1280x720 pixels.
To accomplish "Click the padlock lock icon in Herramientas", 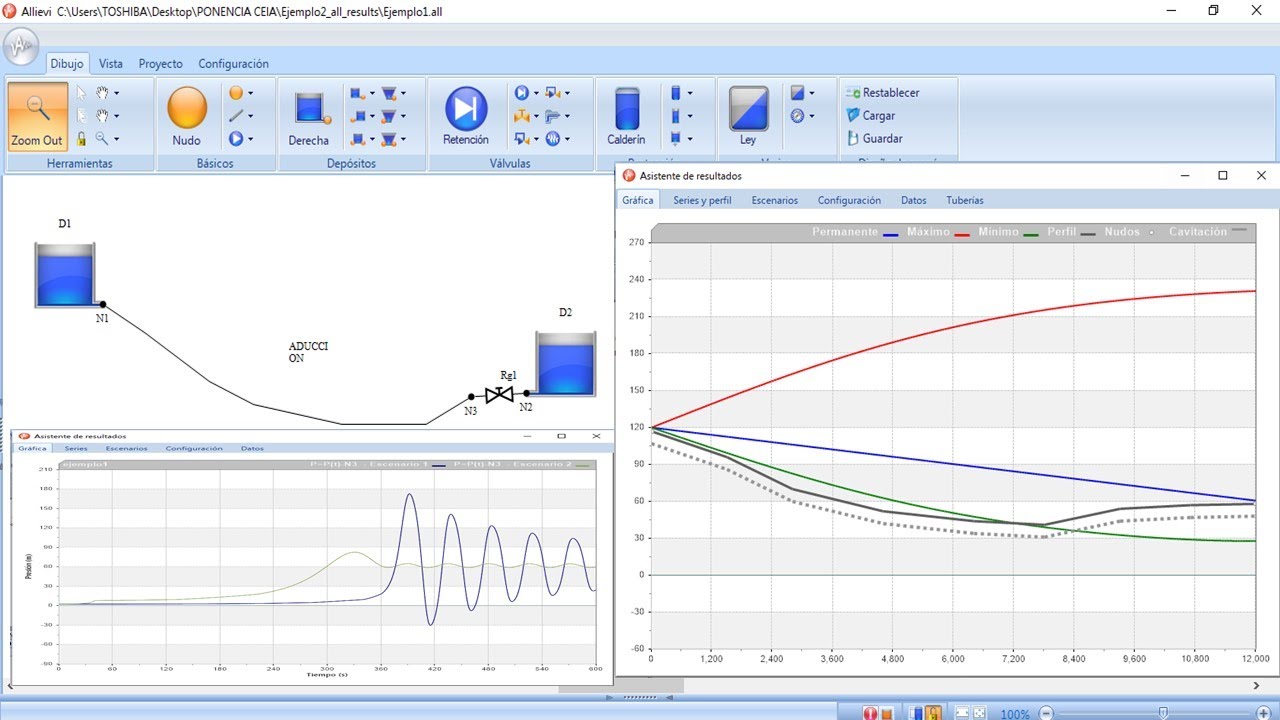I will (x=81, y=139).
